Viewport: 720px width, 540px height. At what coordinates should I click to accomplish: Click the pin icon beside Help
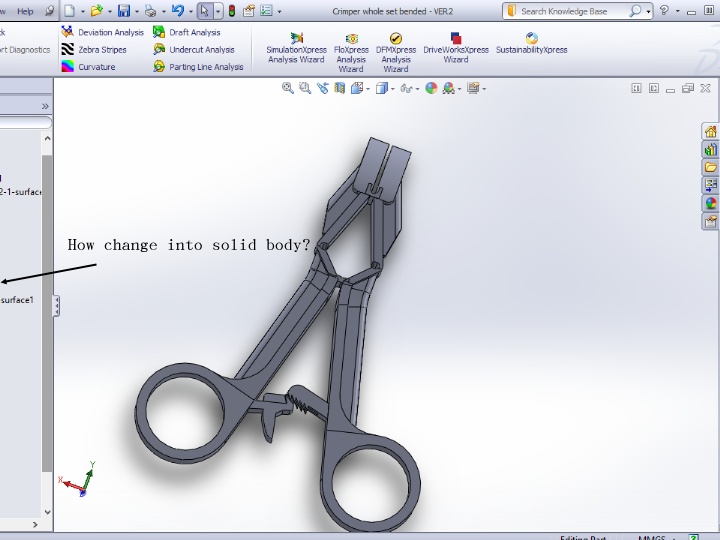point(50,11)
